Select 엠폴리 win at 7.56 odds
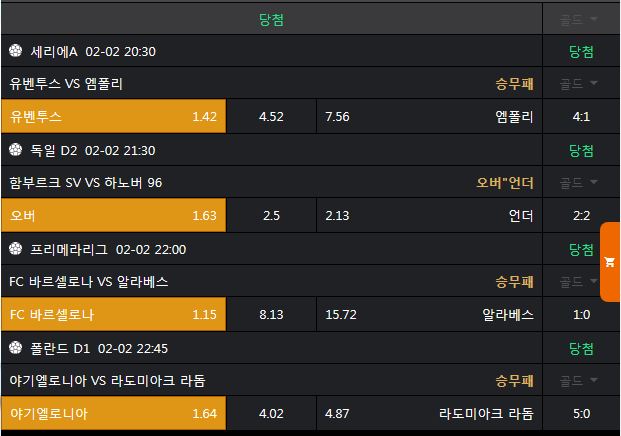This screenshot has width=621, height=436. tap(430, 117)
